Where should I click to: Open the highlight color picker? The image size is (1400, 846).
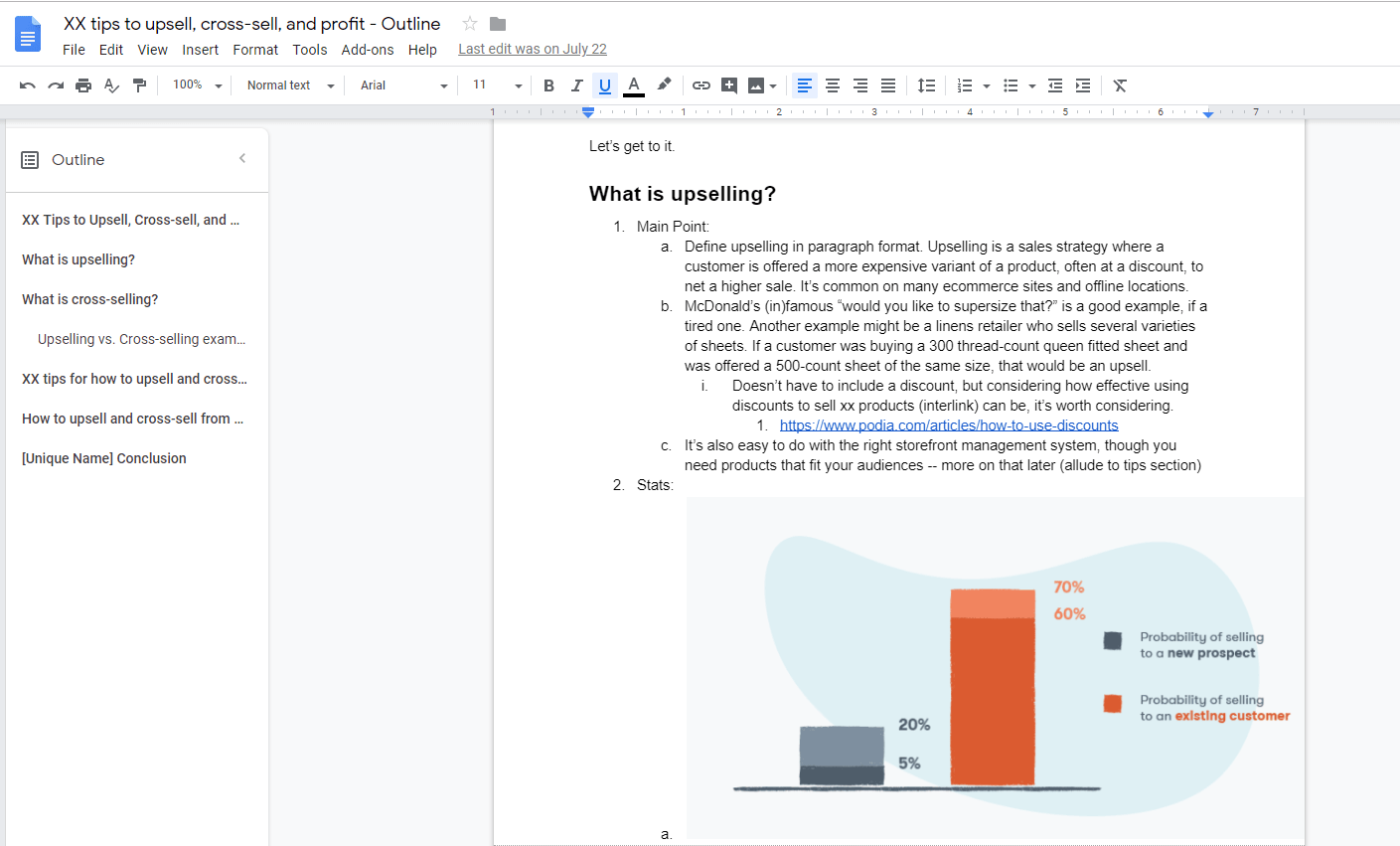coord(664,85)
